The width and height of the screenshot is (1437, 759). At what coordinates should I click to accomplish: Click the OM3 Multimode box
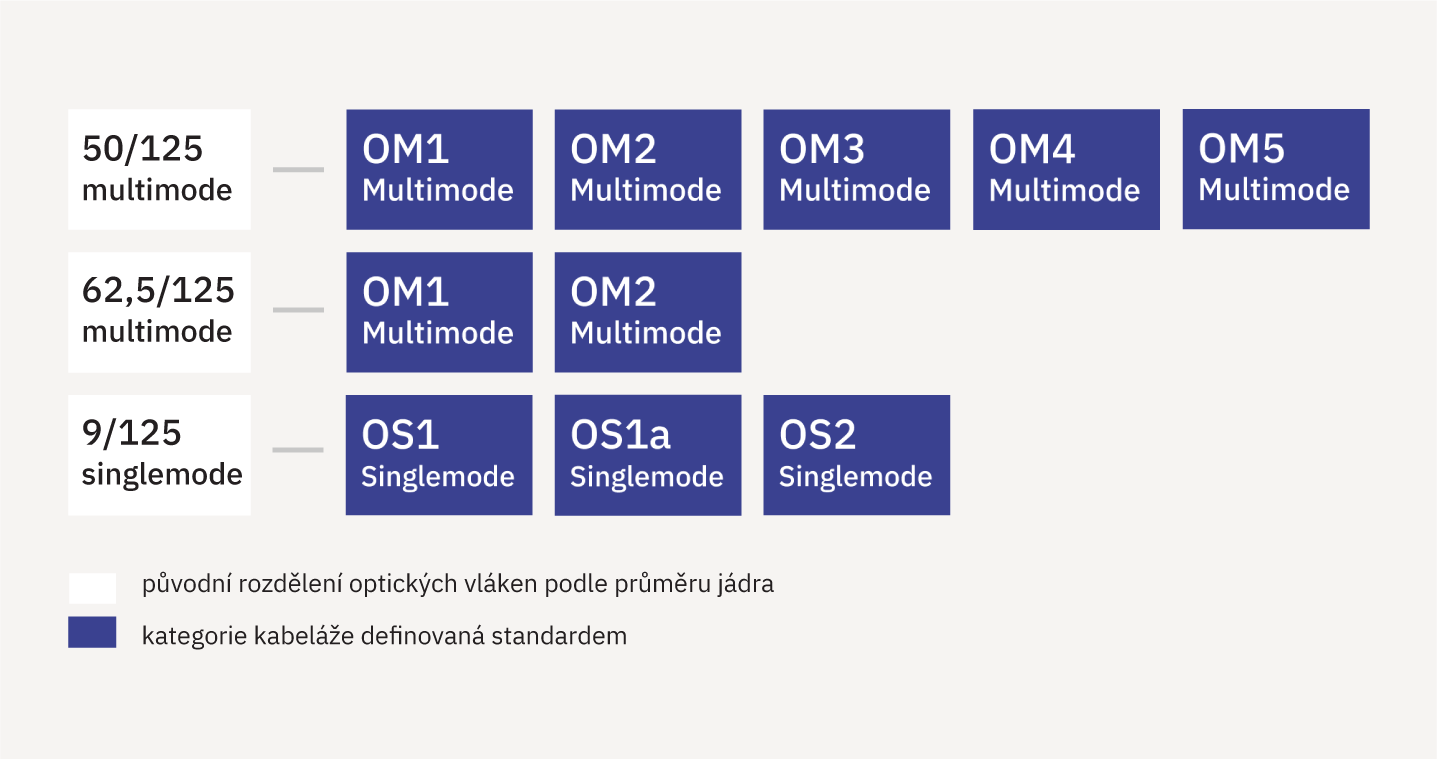coord(856,169)
